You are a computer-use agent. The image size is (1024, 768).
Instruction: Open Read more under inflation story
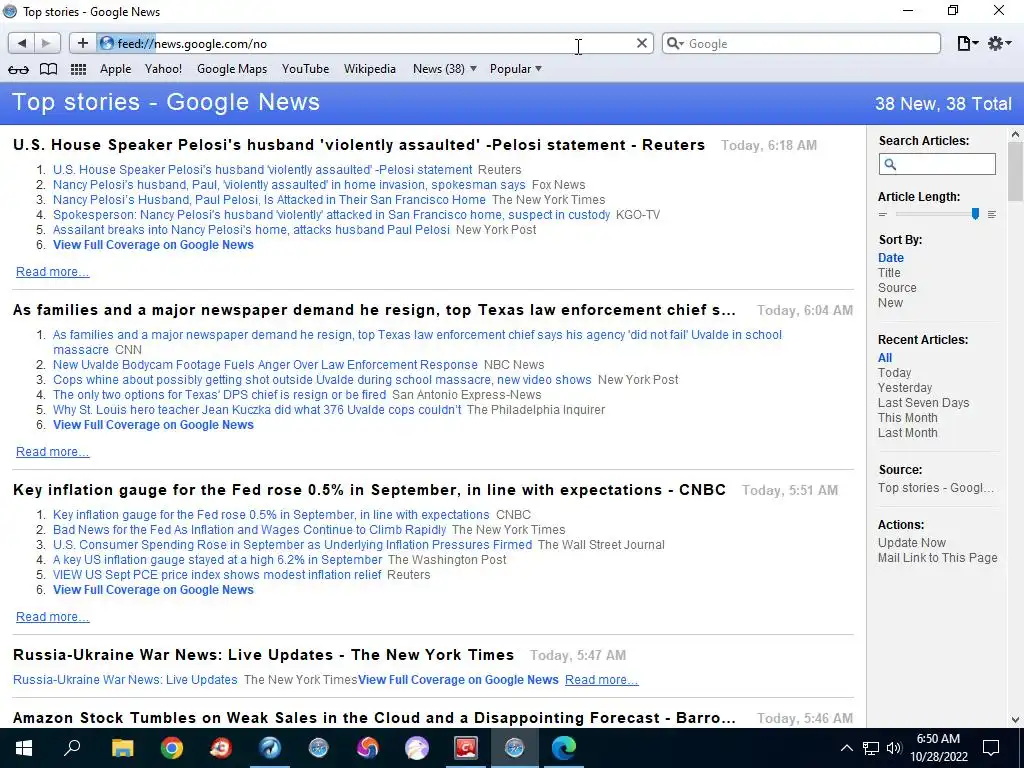tap(52, 617)
